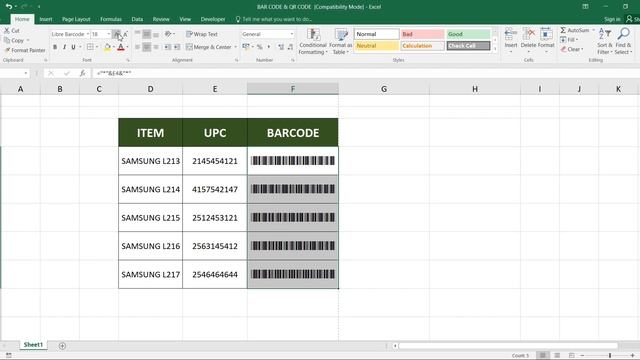Apply Comma Style icon
Viewport: 640px width, 360px height.
269,47
